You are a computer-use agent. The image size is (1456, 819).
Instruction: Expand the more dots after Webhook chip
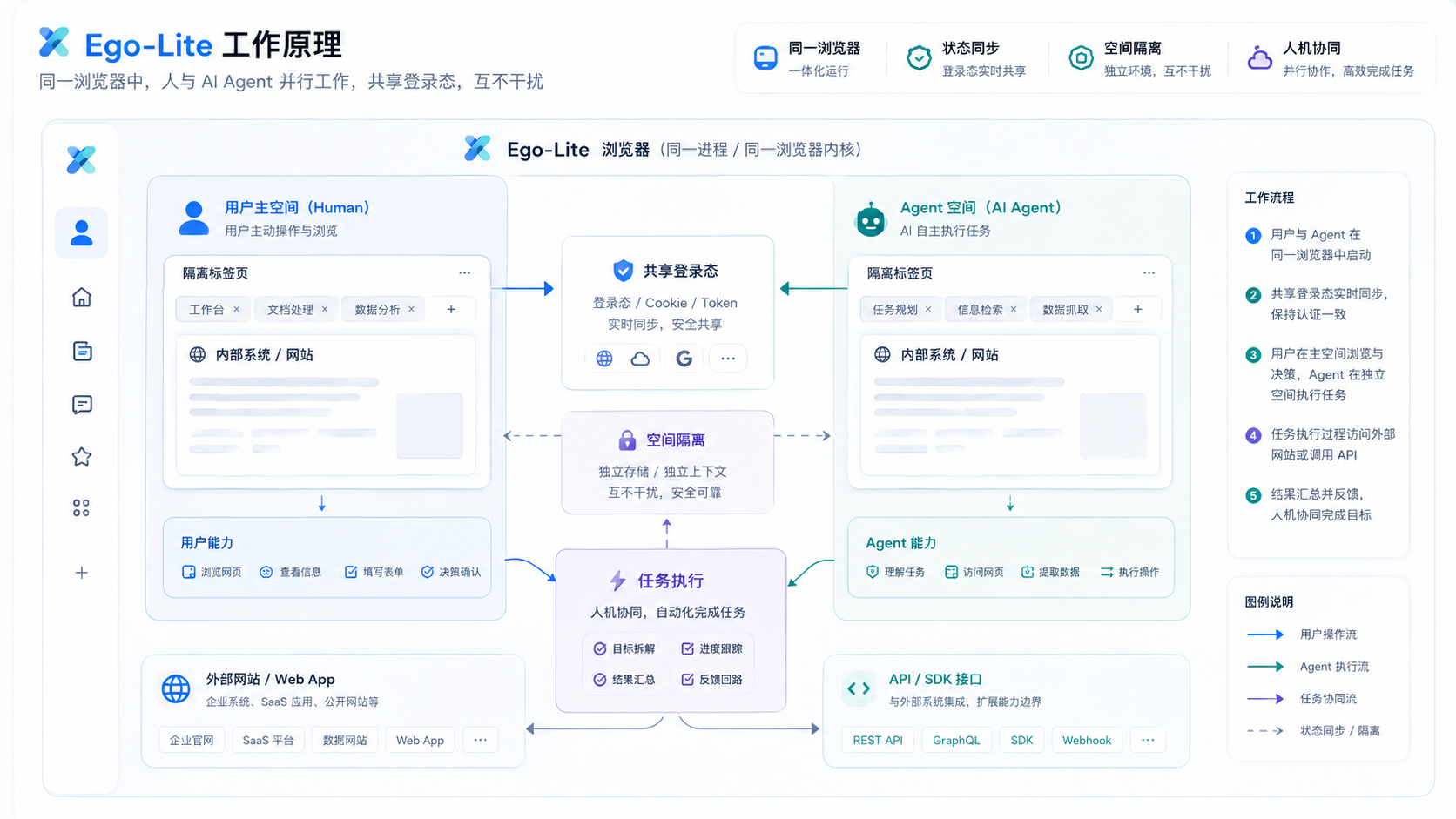click(1148, 740)
